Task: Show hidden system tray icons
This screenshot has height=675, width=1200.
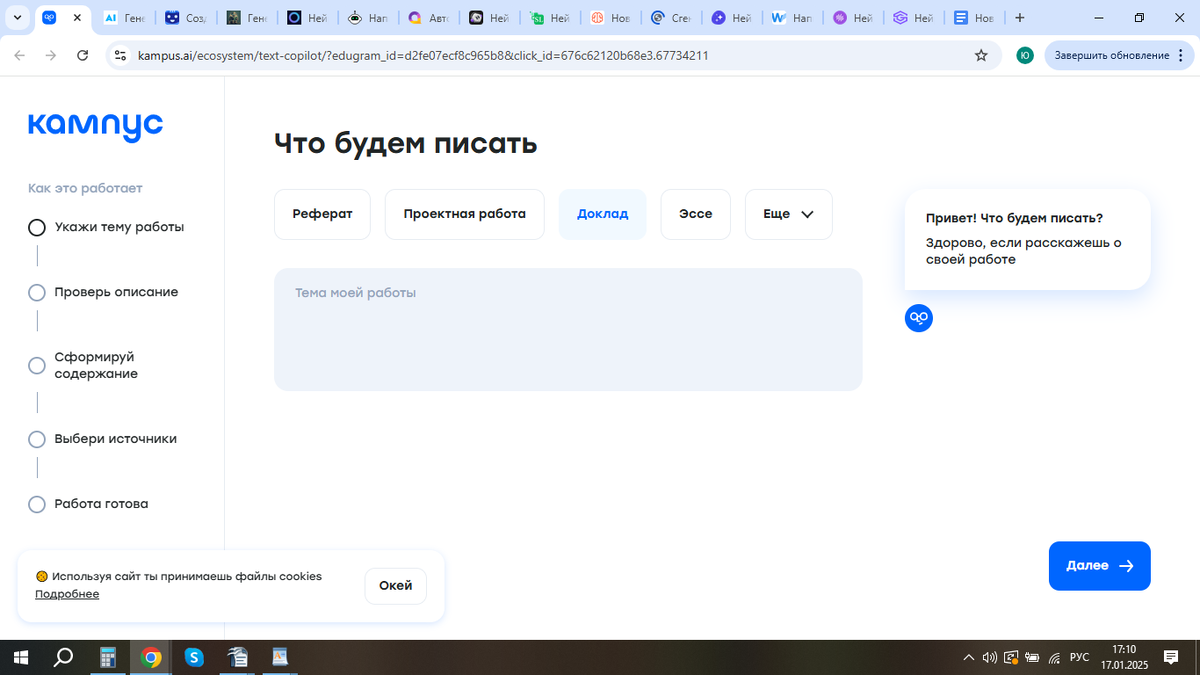Action: tap(968, 657)
